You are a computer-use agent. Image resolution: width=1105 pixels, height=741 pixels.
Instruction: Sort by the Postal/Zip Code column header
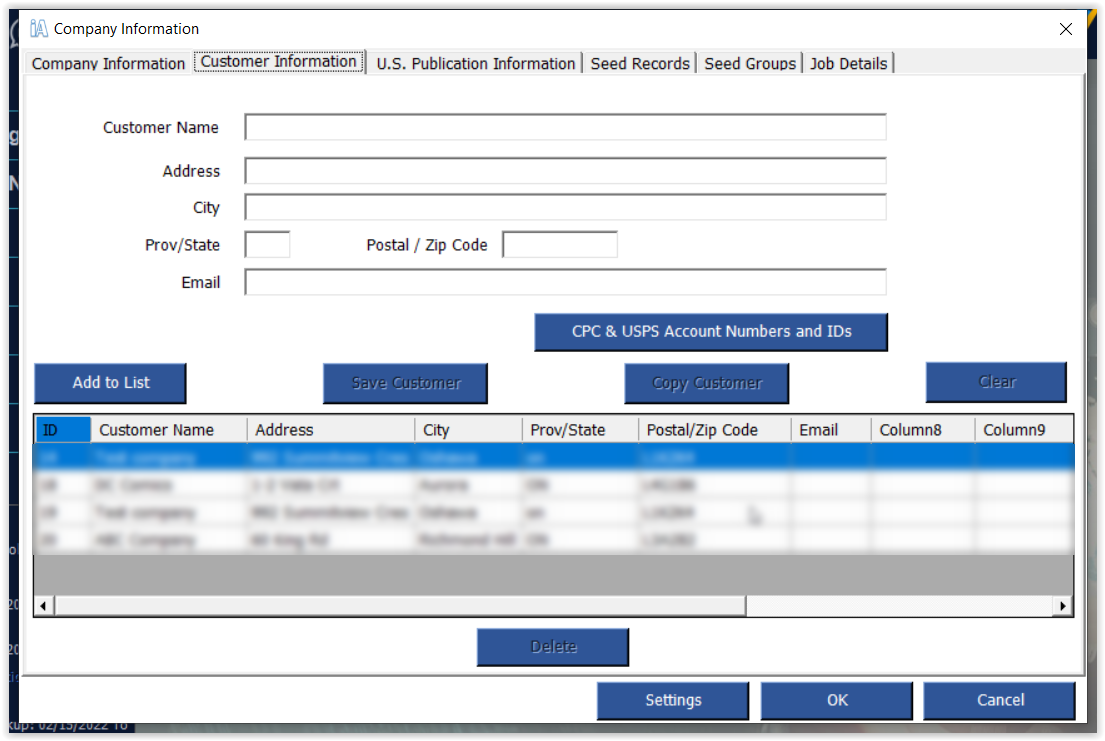pos(702,430)
